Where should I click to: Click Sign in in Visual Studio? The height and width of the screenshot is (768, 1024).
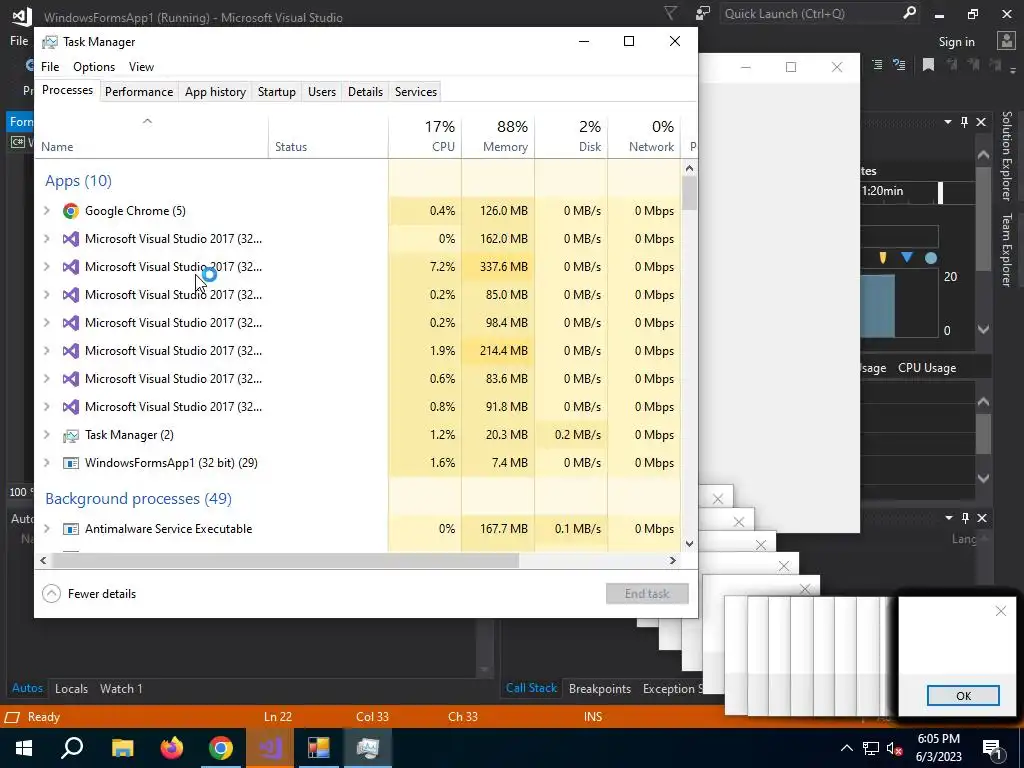point(956,42)
